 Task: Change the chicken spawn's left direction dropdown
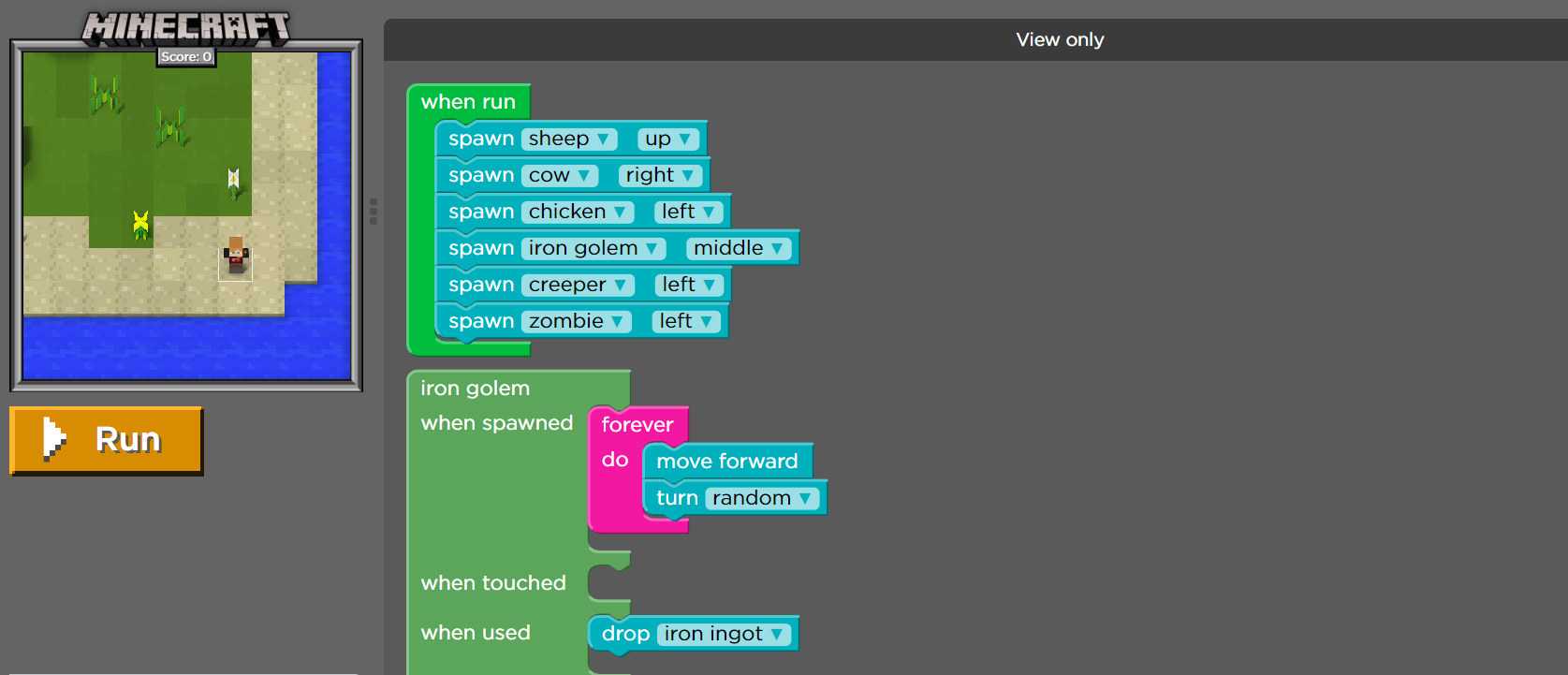688,213
